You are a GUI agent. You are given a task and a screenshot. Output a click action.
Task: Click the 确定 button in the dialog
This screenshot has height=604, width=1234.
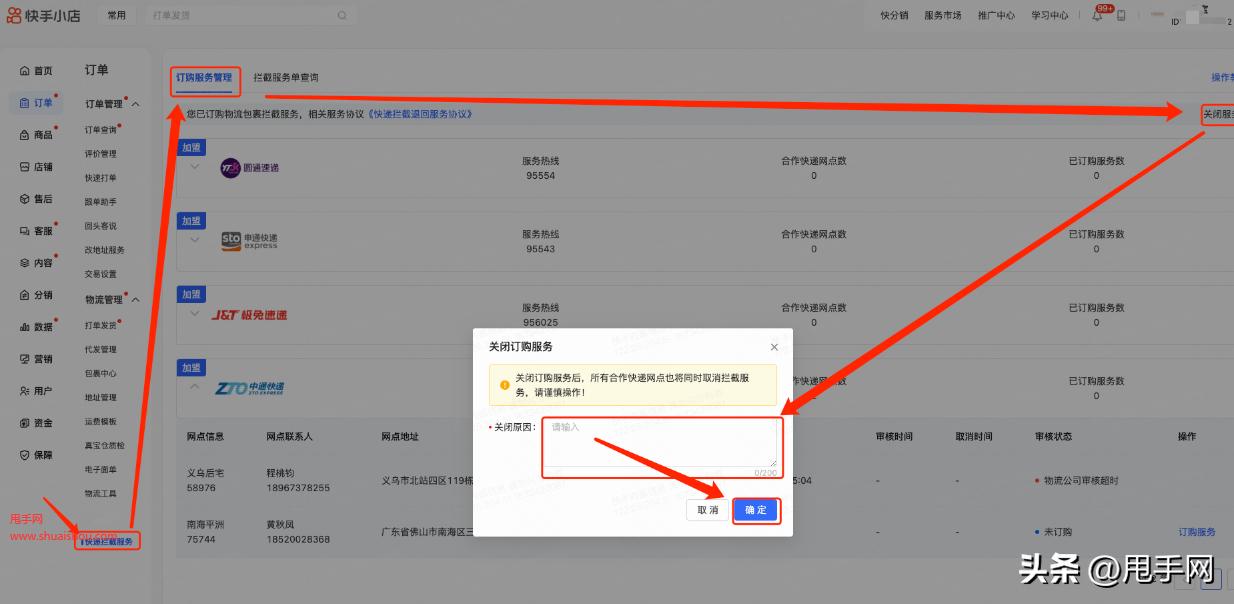click(757, 510)
